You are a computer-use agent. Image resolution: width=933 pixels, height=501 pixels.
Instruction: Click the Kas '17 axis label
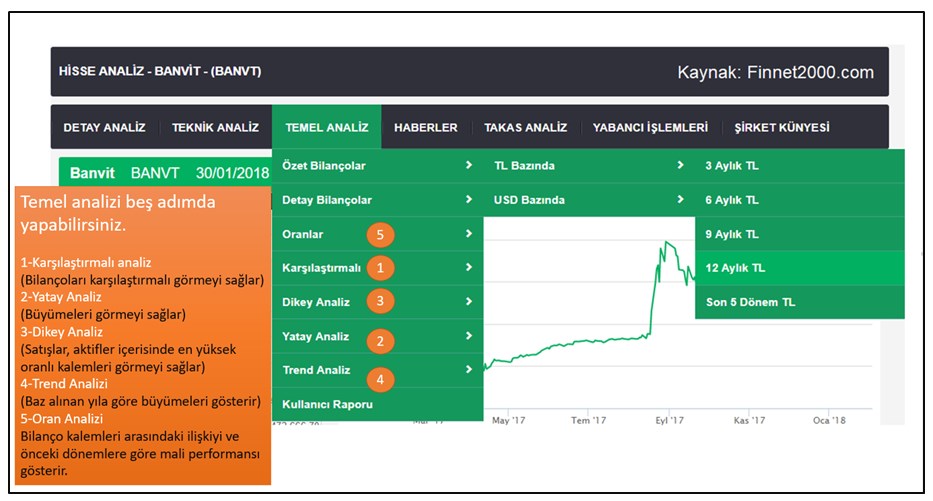click(x=749, y=420)
